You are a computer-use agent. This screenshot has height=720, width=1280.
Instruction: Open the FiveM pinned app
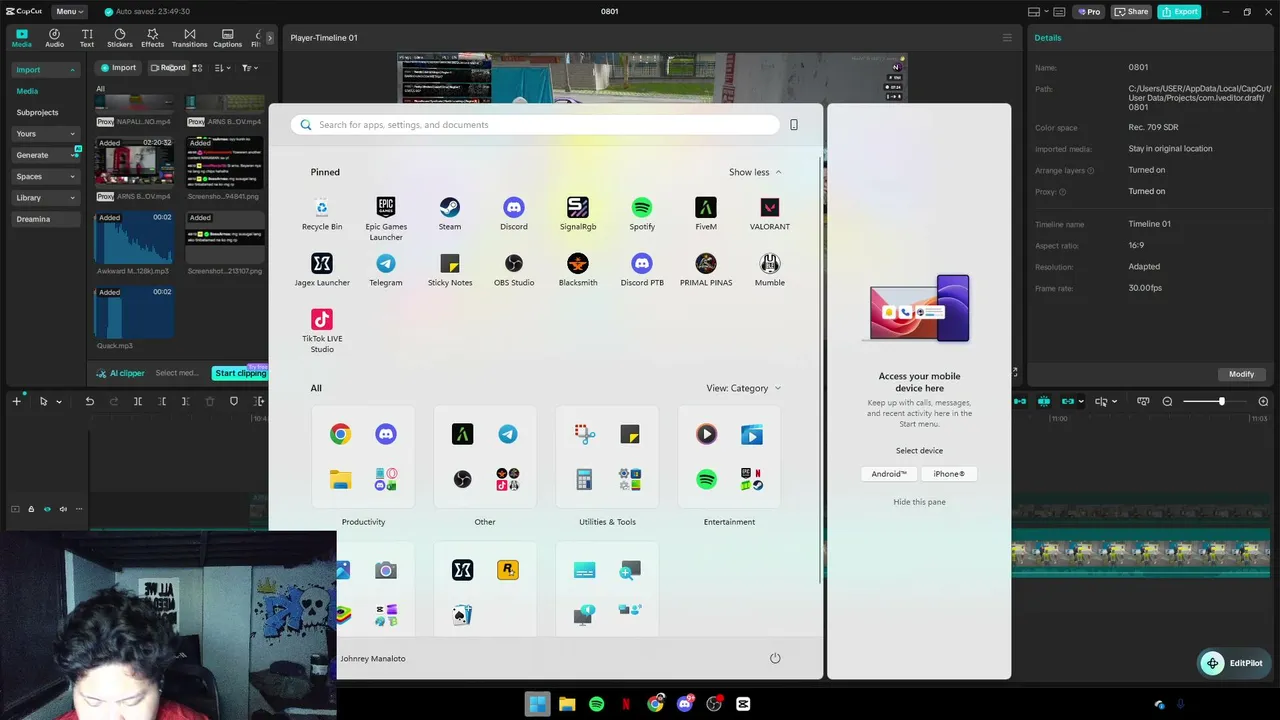click(x=706, y=213)
